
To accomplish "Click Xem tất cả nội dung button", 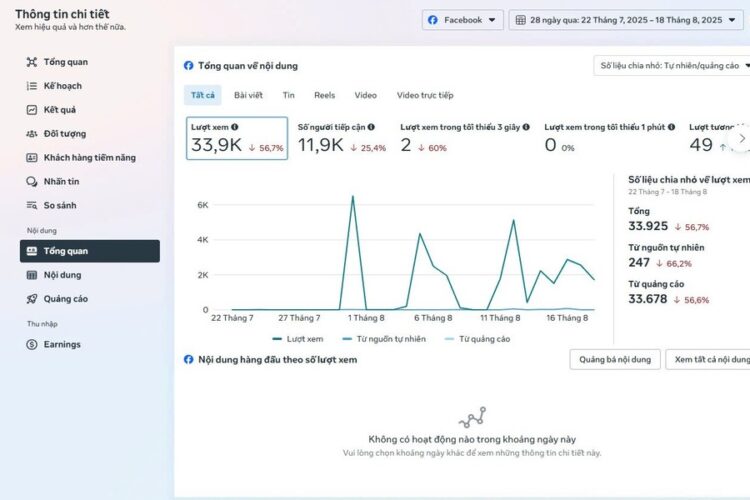I will tap(710, 359).
